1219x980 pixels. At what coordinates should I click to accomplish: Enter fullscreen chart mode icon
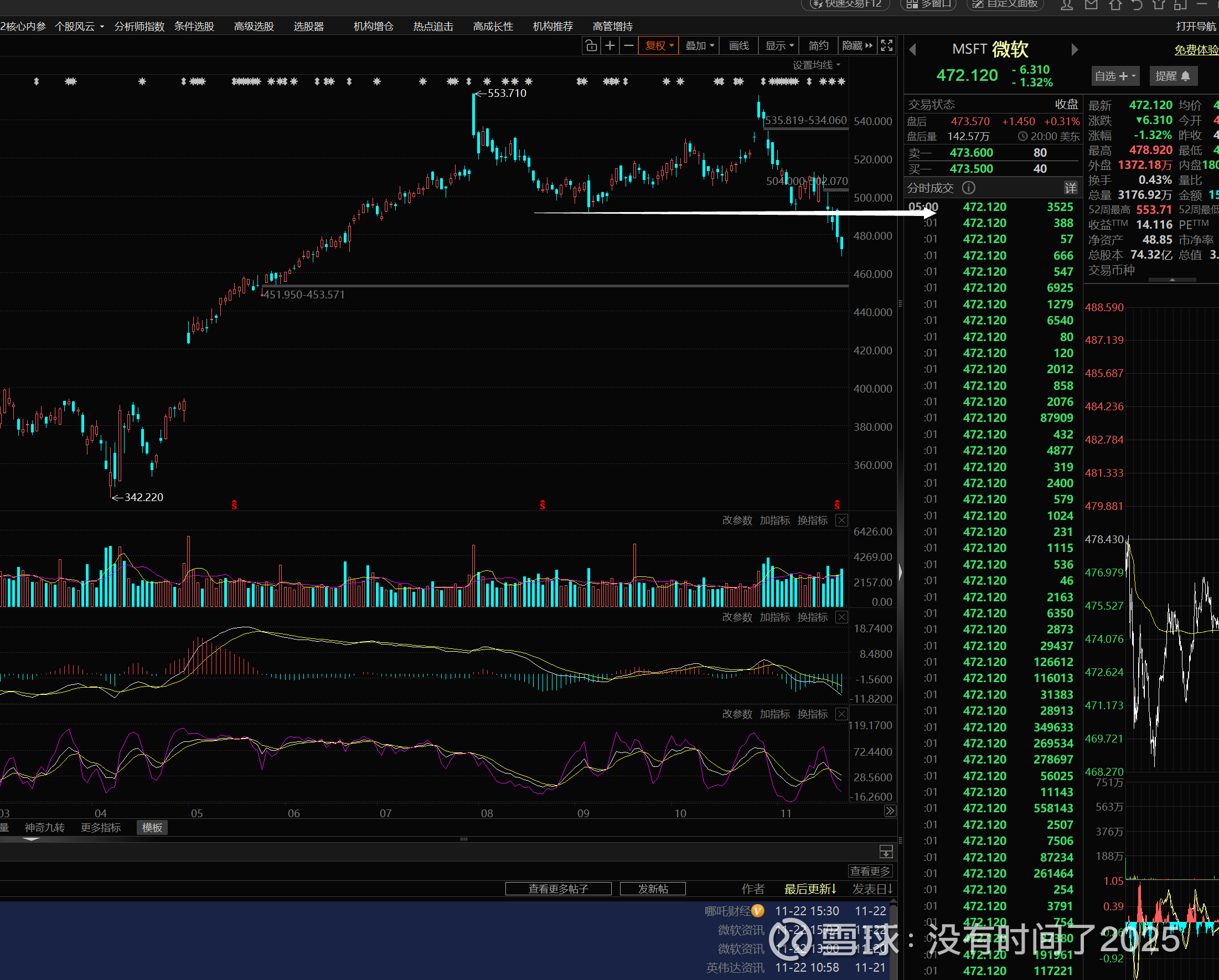coord(886,46)
